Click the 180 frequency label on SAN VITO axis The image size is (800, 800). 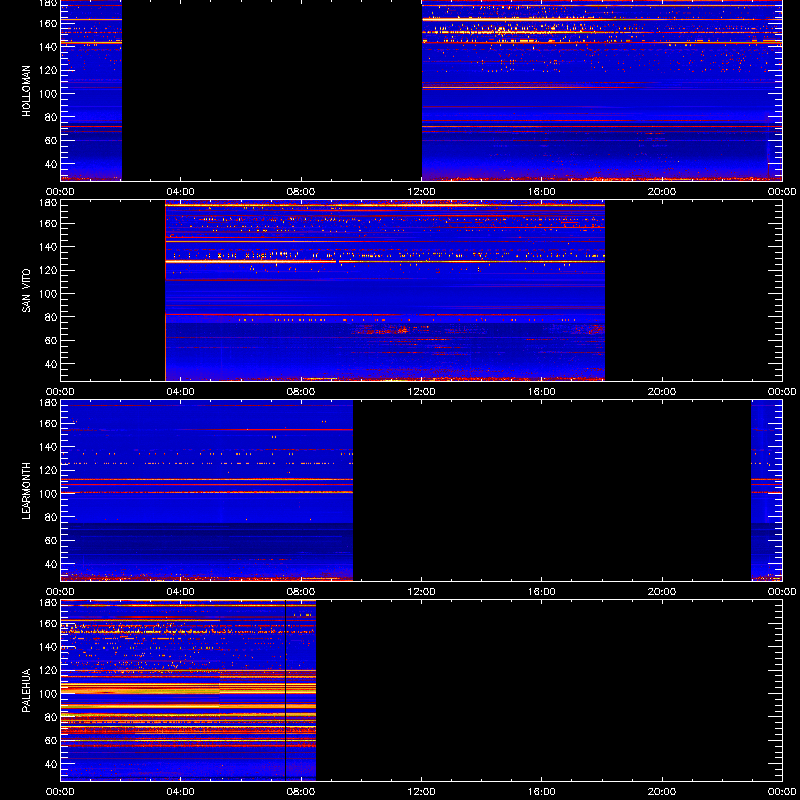click(49, 203)
